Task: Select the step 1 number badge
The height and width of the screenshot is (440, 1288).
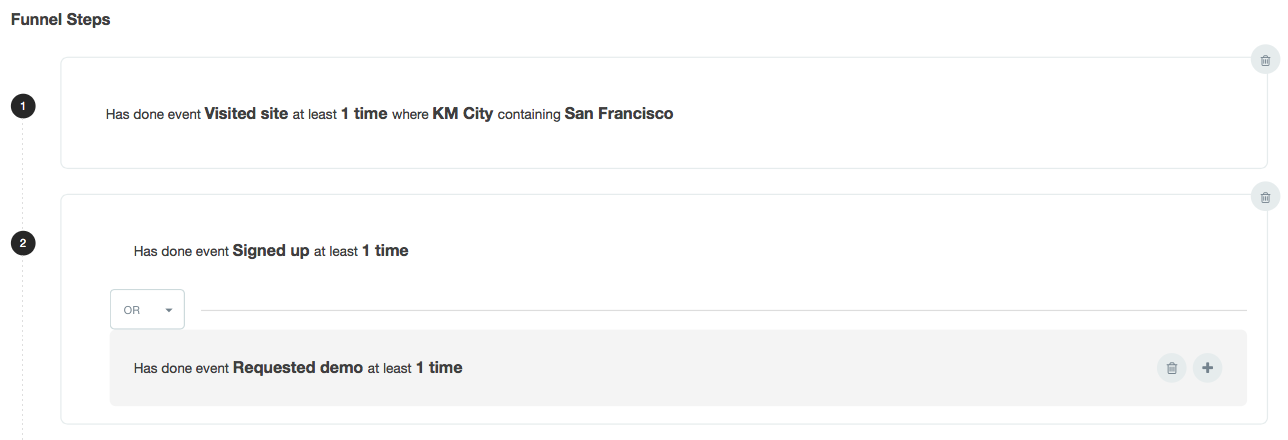Action: [x=22, y=105]
